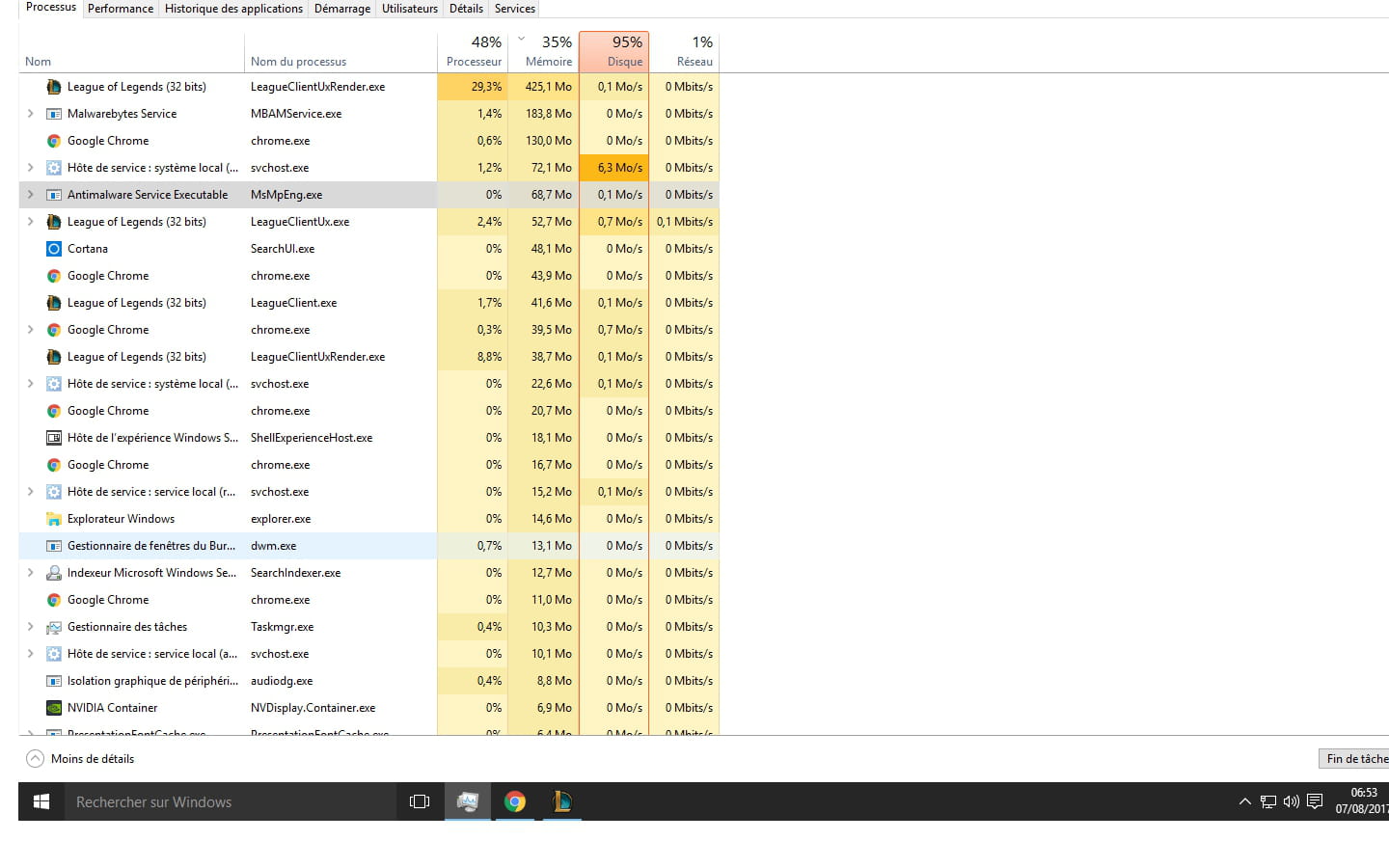The width and height of the screenshot is (1389, 868).
Task: Open Google Chrome from the taskbar
Action: point(515,801)
